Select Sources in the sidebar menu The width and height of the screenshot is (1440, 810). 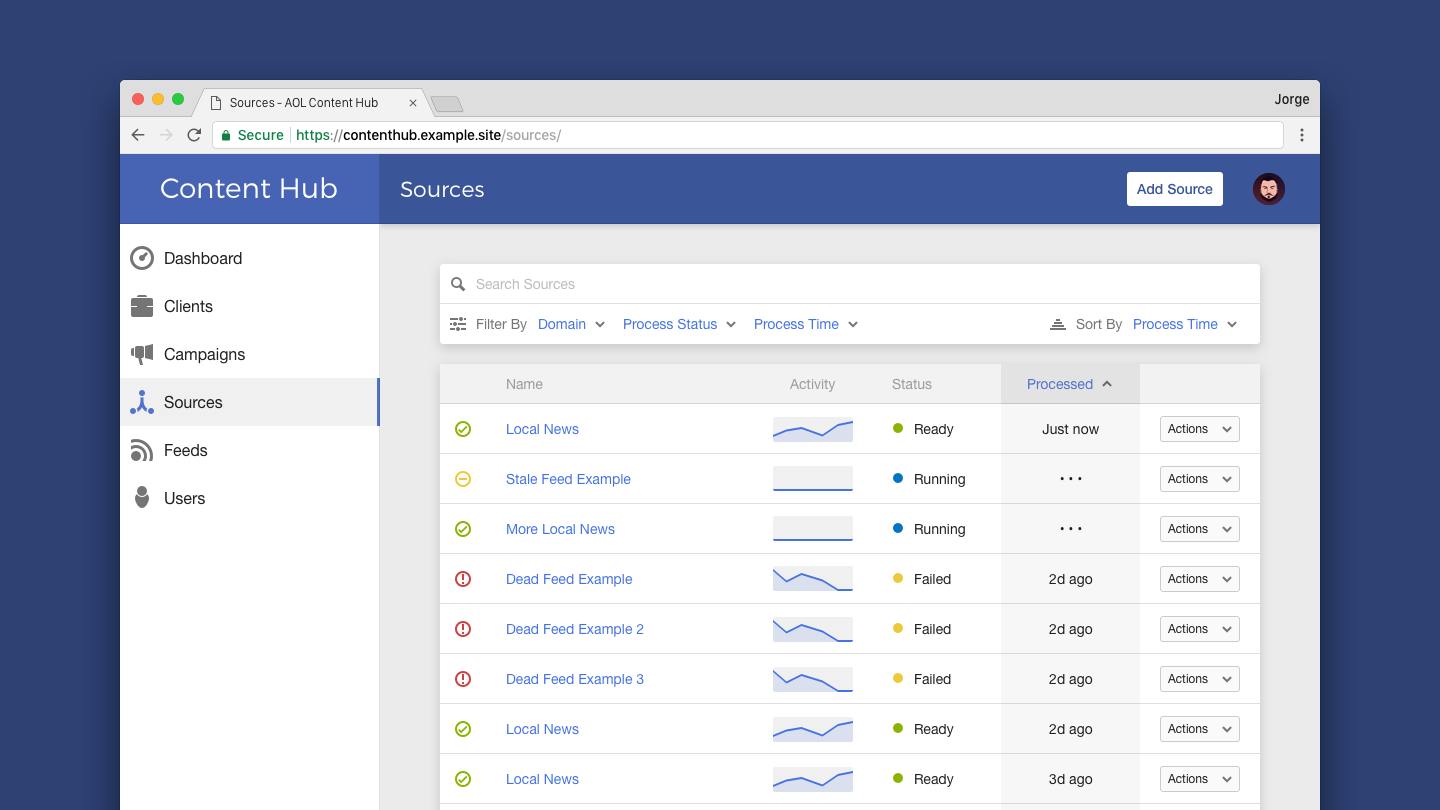point(193,402)
